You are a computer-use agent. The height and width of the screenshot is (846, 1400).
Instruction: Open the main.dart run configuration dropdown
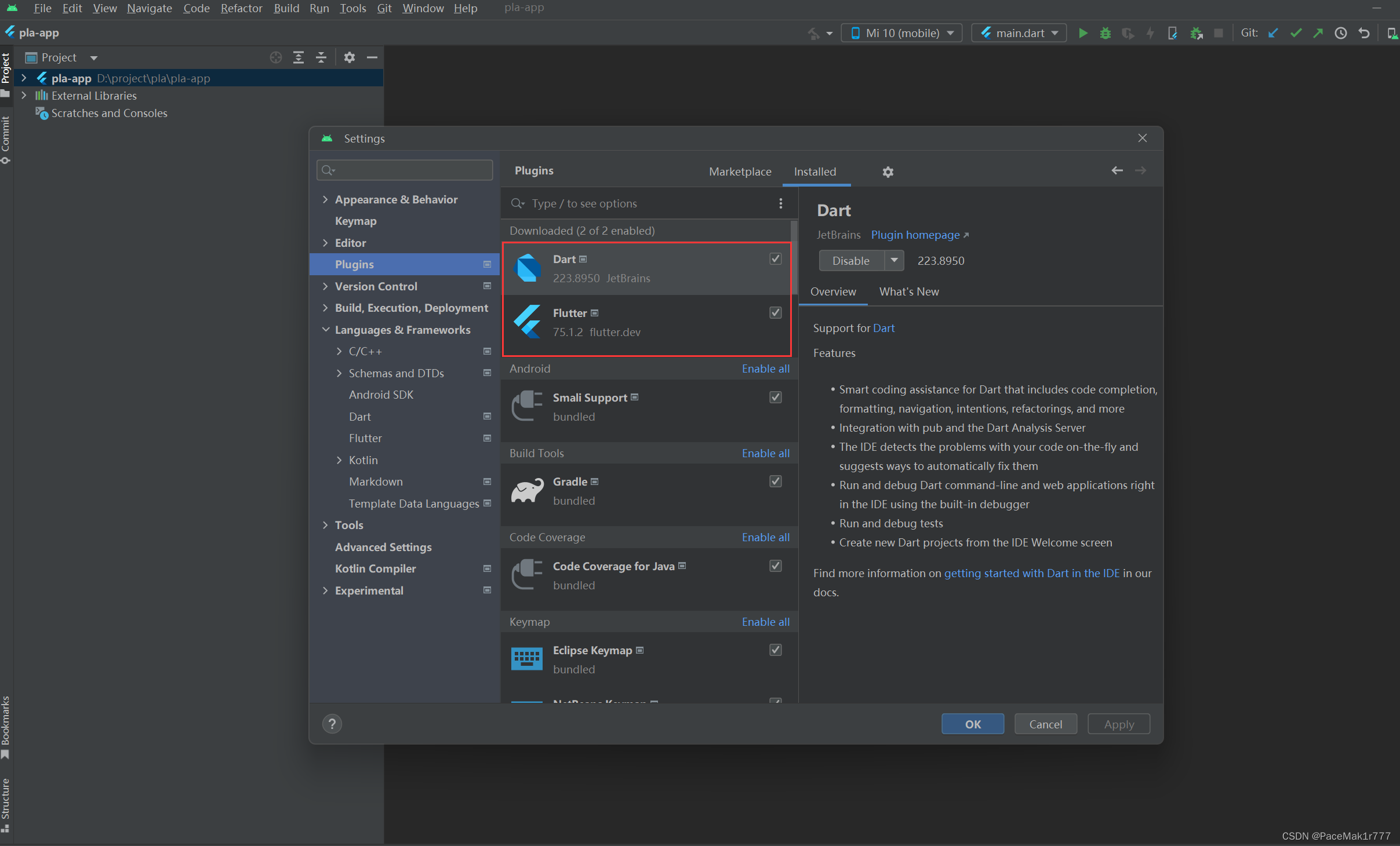tap(1019, 33)
